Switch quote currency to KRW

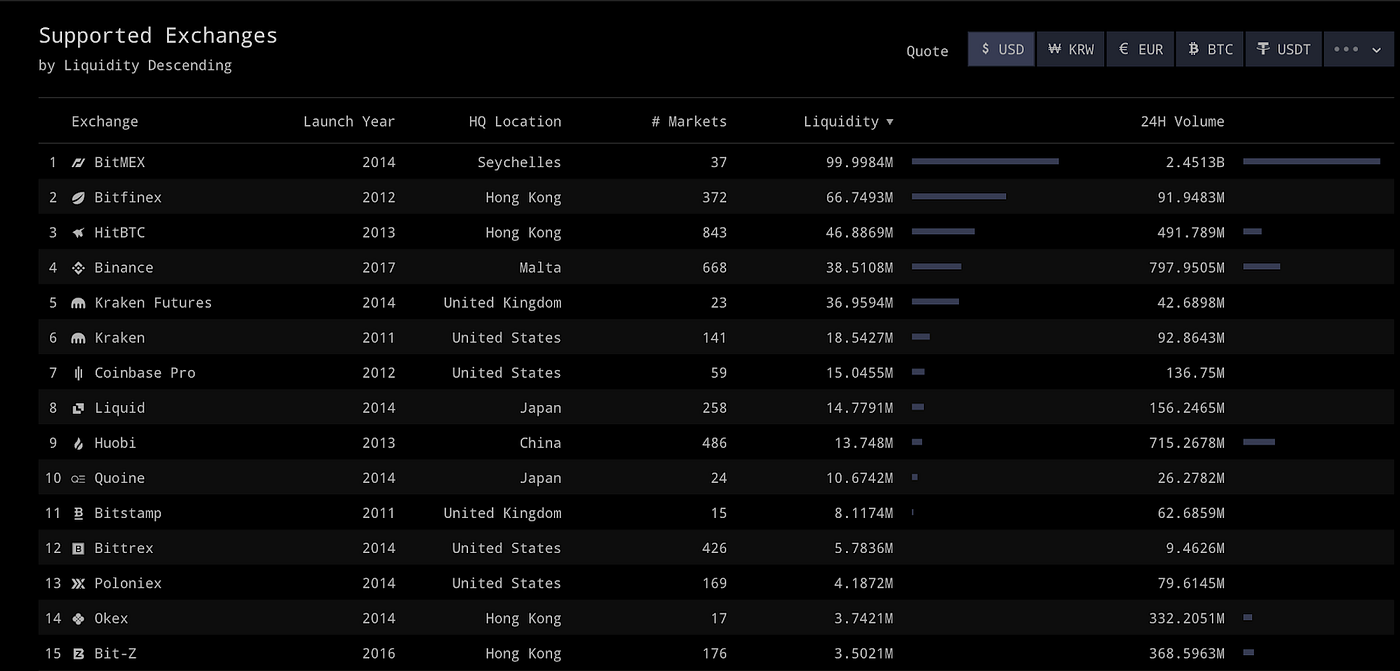coord(1070,49)
